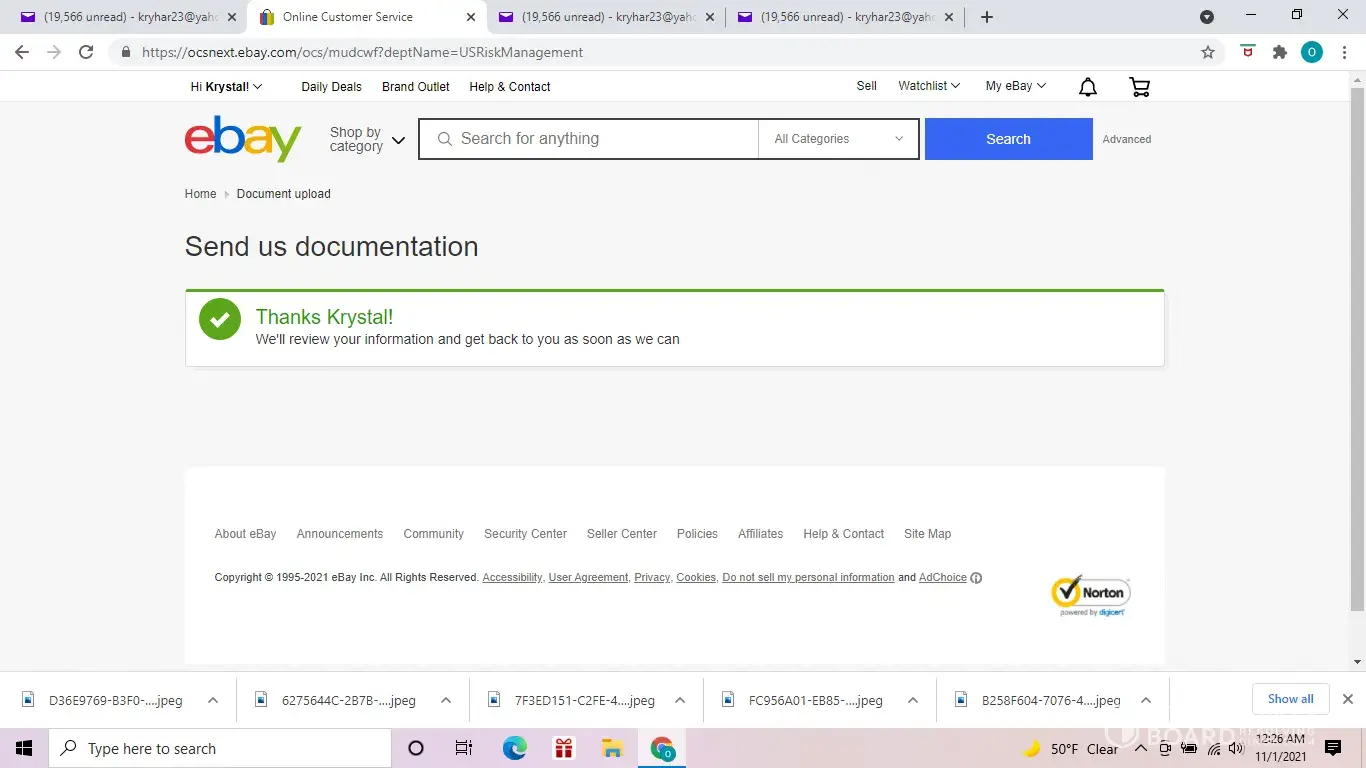Image resolution: width=1366 pixels, height=768 pixels.
Task: Open the eBay notifications bell
Action: coord(1088,88)
